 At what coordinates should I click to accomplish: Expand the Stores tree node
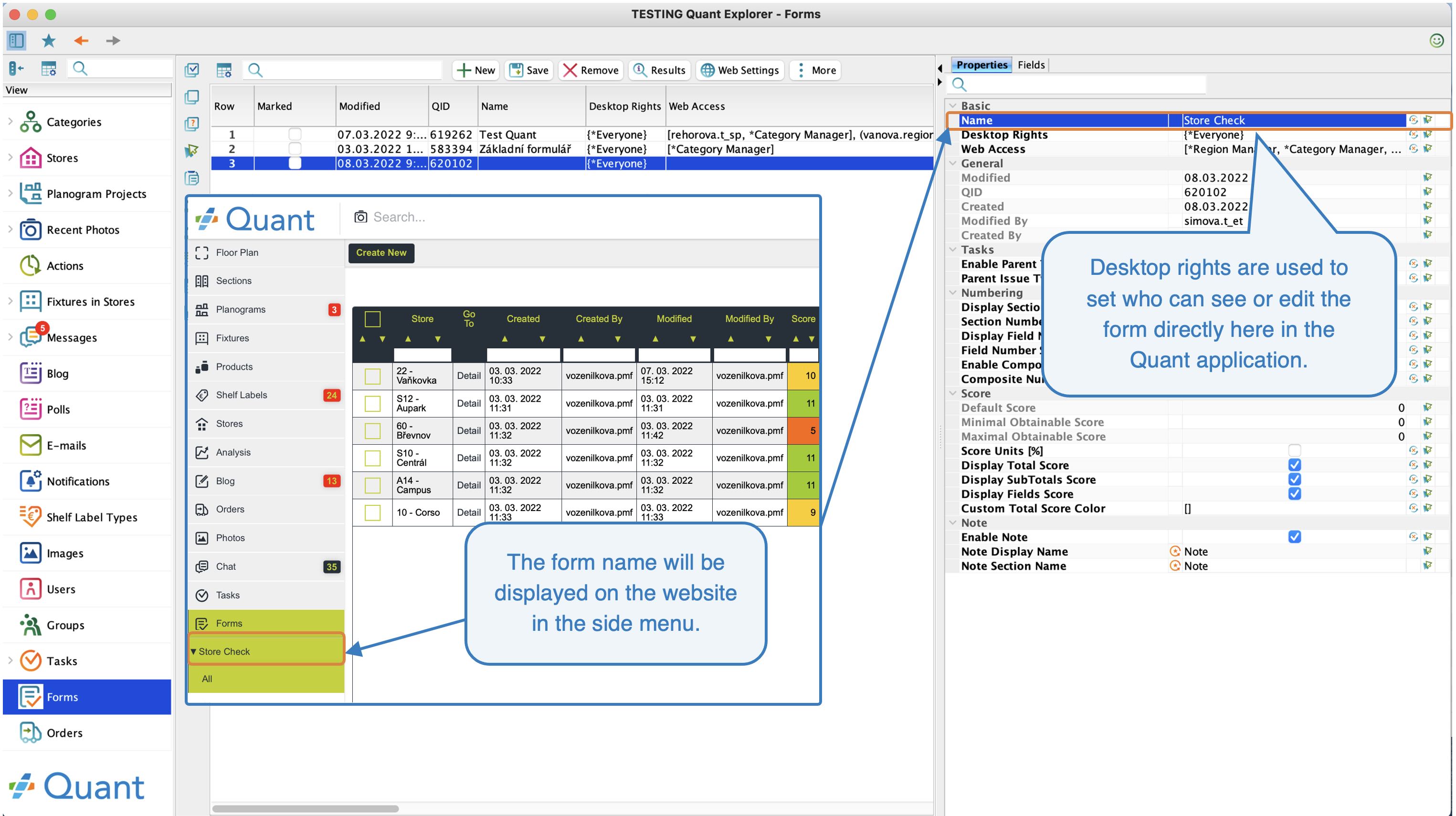point(10,157)
